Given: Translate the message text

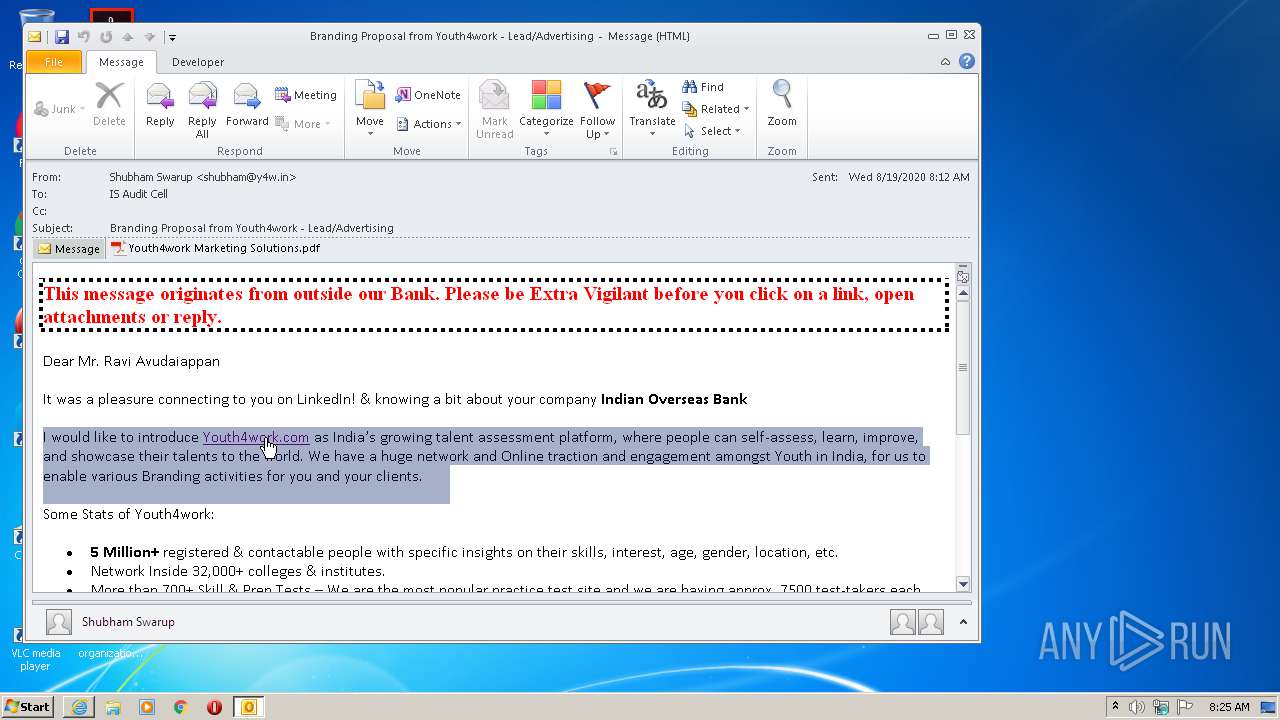Looking at the screenshot, I should pyautogui.click(x=652, y=109).
